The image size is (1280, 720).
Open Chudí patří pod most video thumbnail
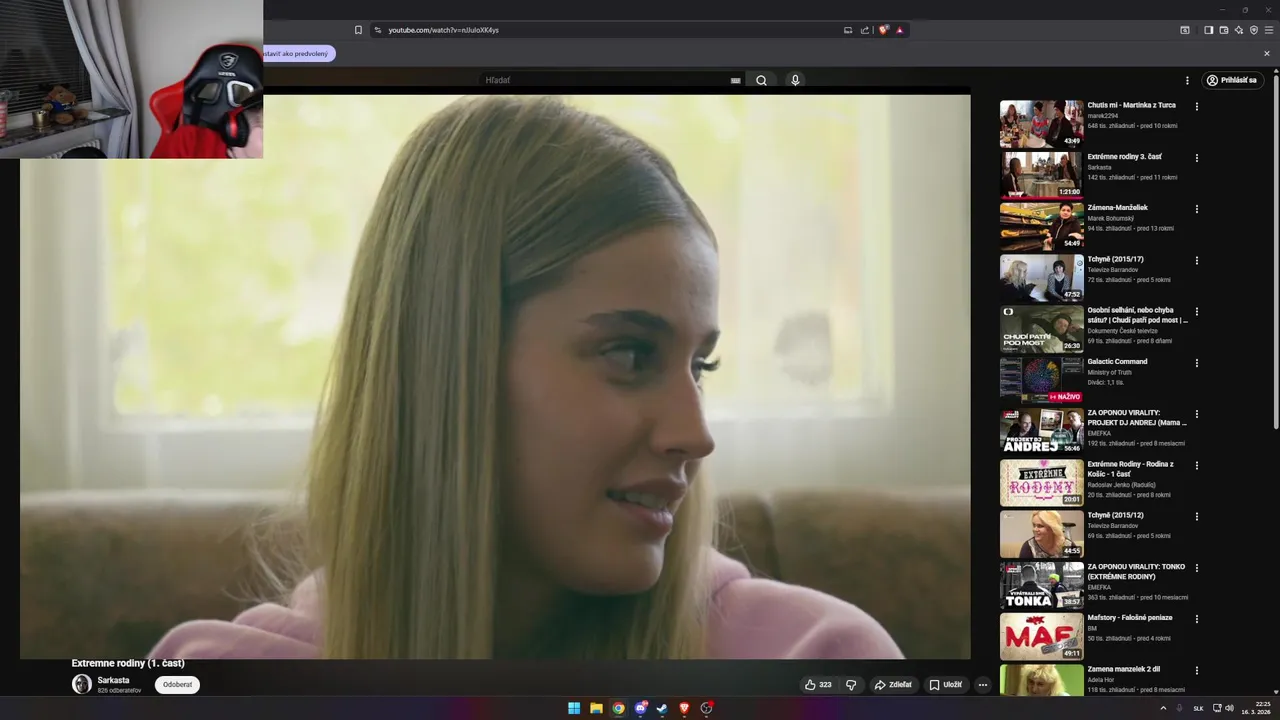(x=1041, y=328)
